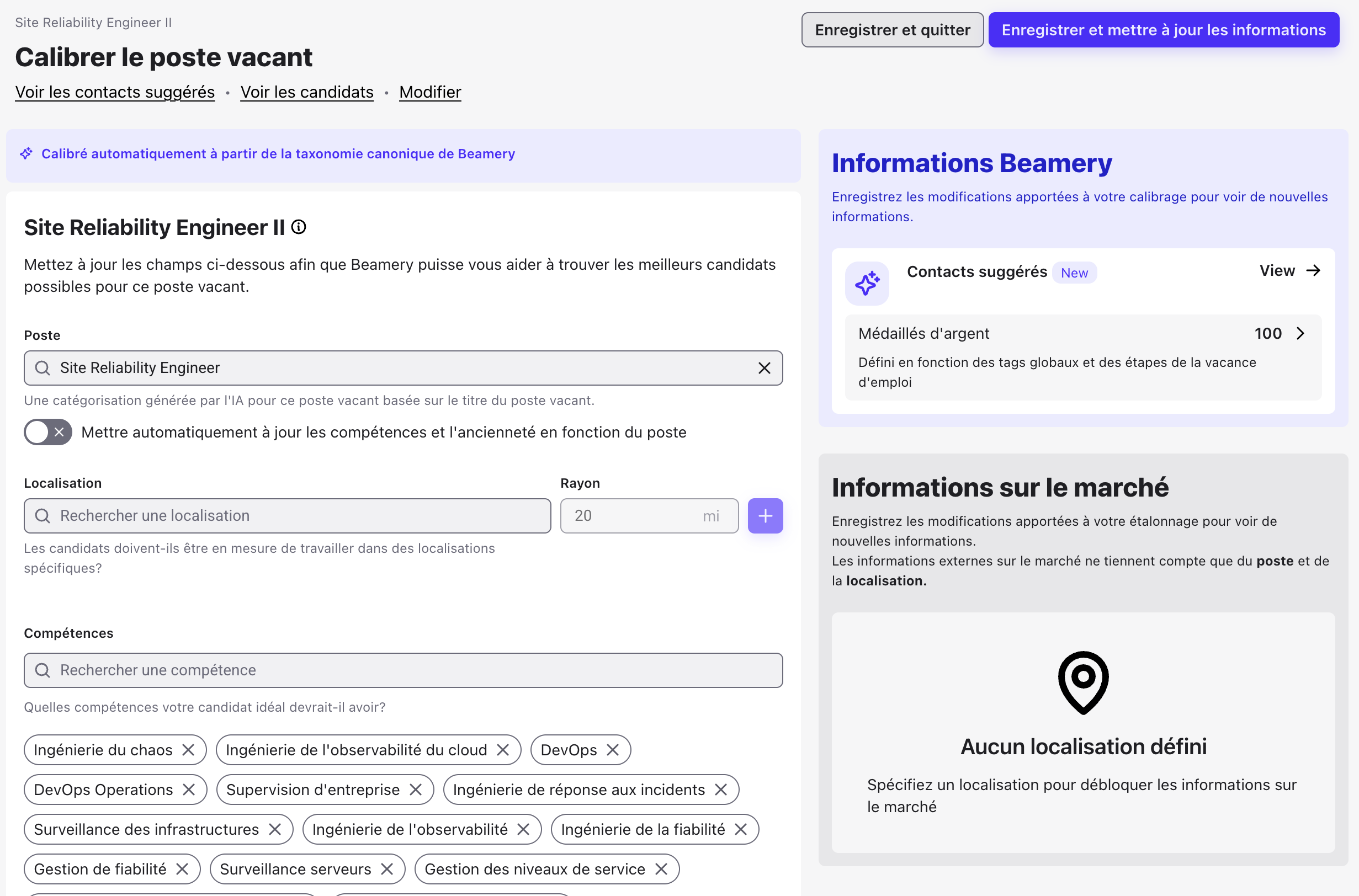Click the View link in Contacts suggérés
Image resolution: width=1359 pixels, height=896 pixels.
click(x=1277, y=271)
